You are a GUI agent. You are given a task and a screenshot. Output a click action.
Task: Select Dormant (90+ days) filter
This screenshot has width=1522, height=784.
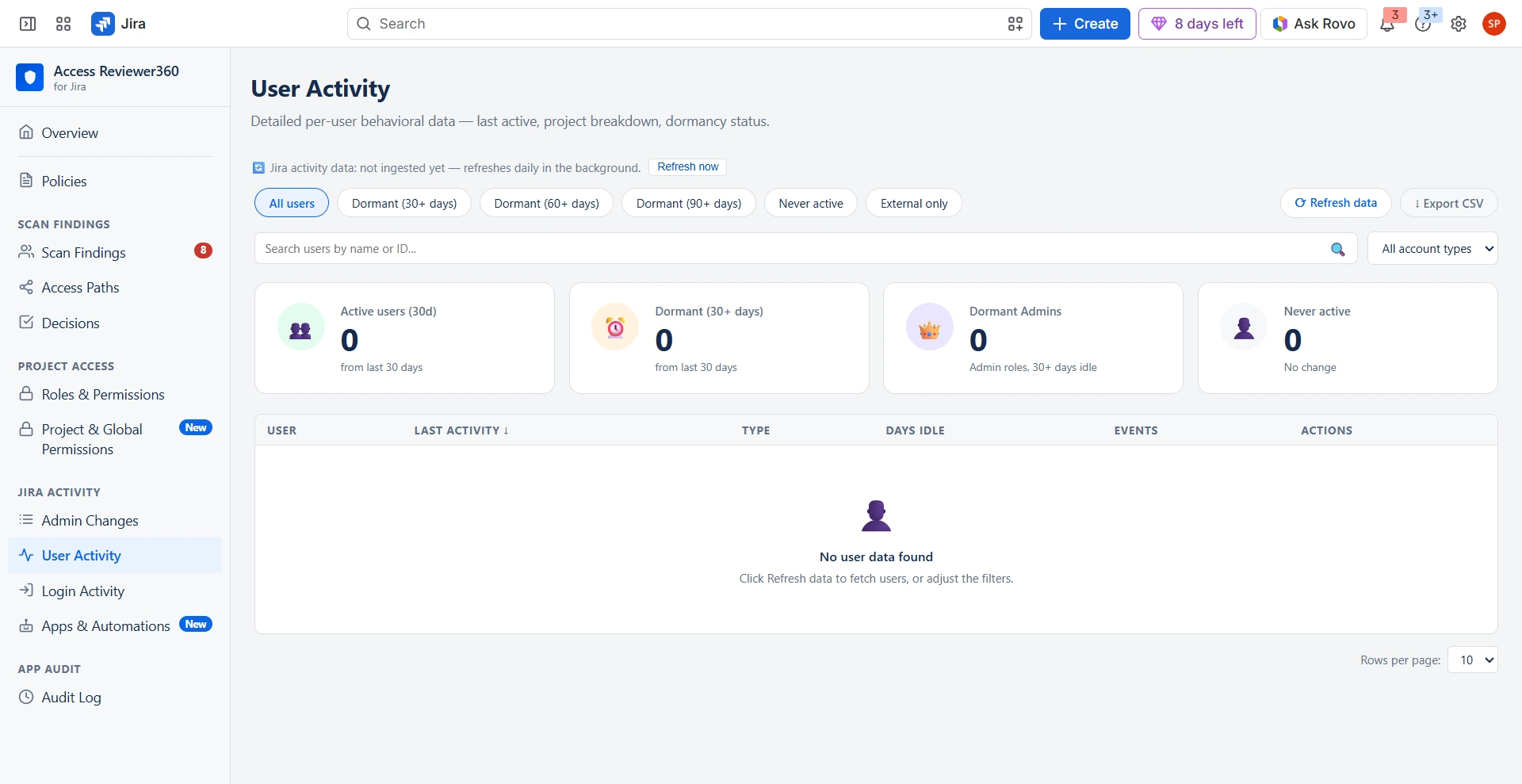pos(689,203)
